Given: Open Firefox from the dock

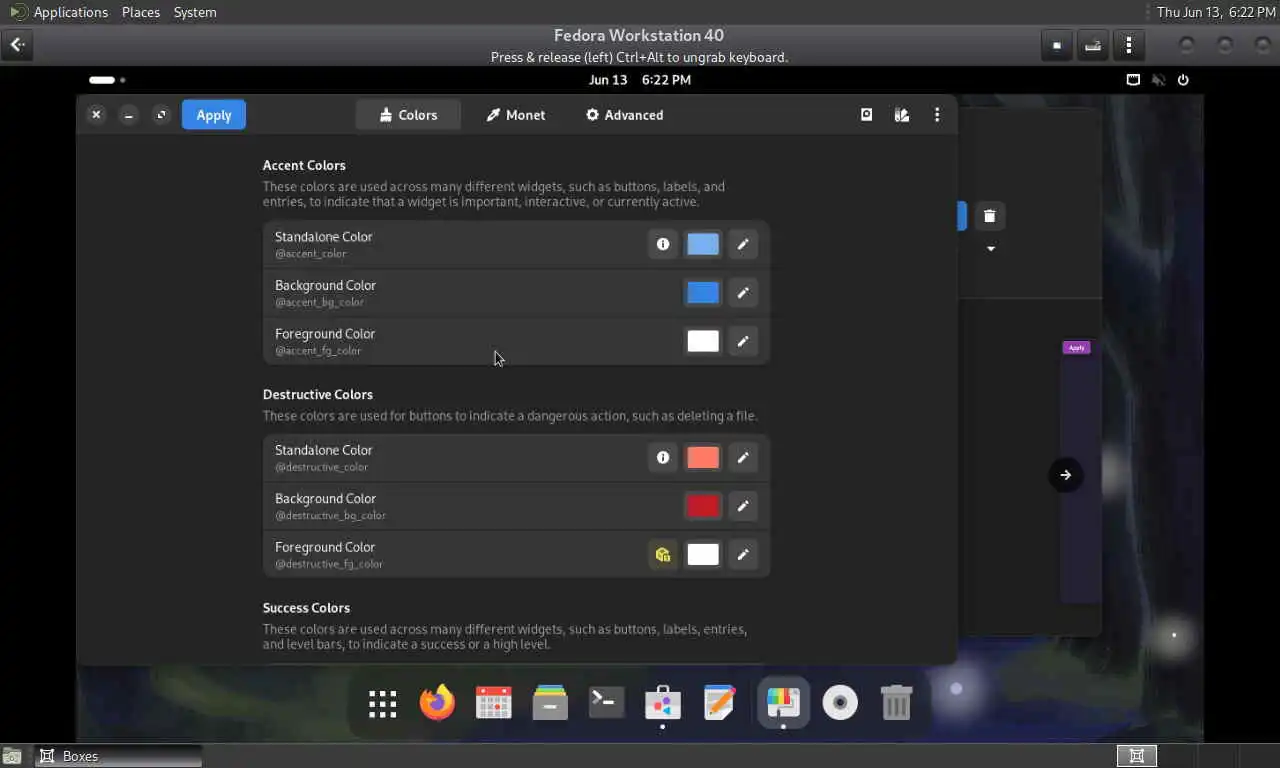Looking at the screenshot, I should point(437,703).
